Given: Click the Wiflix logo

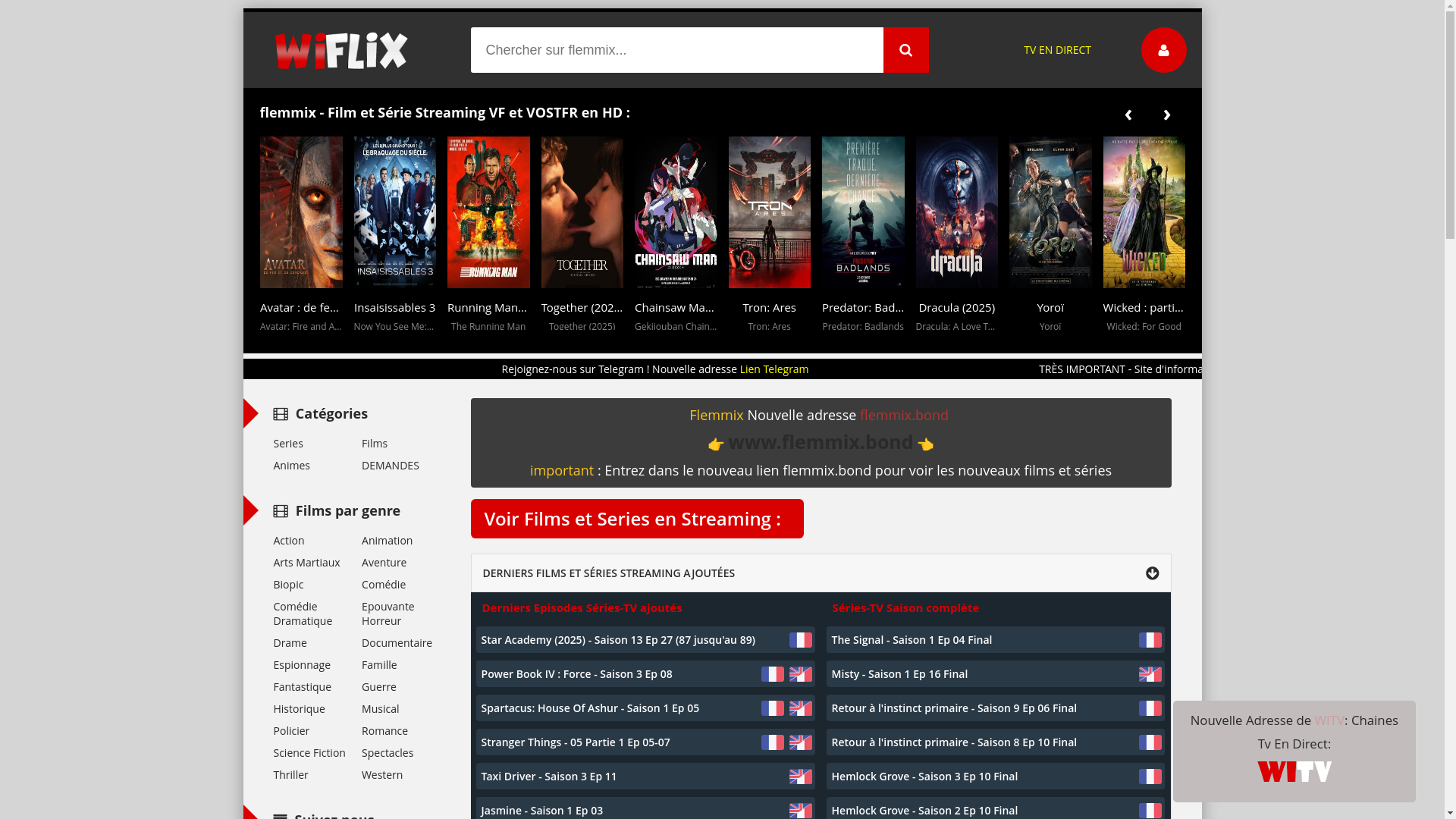Looking at the screenshot, I should (341, 51).
